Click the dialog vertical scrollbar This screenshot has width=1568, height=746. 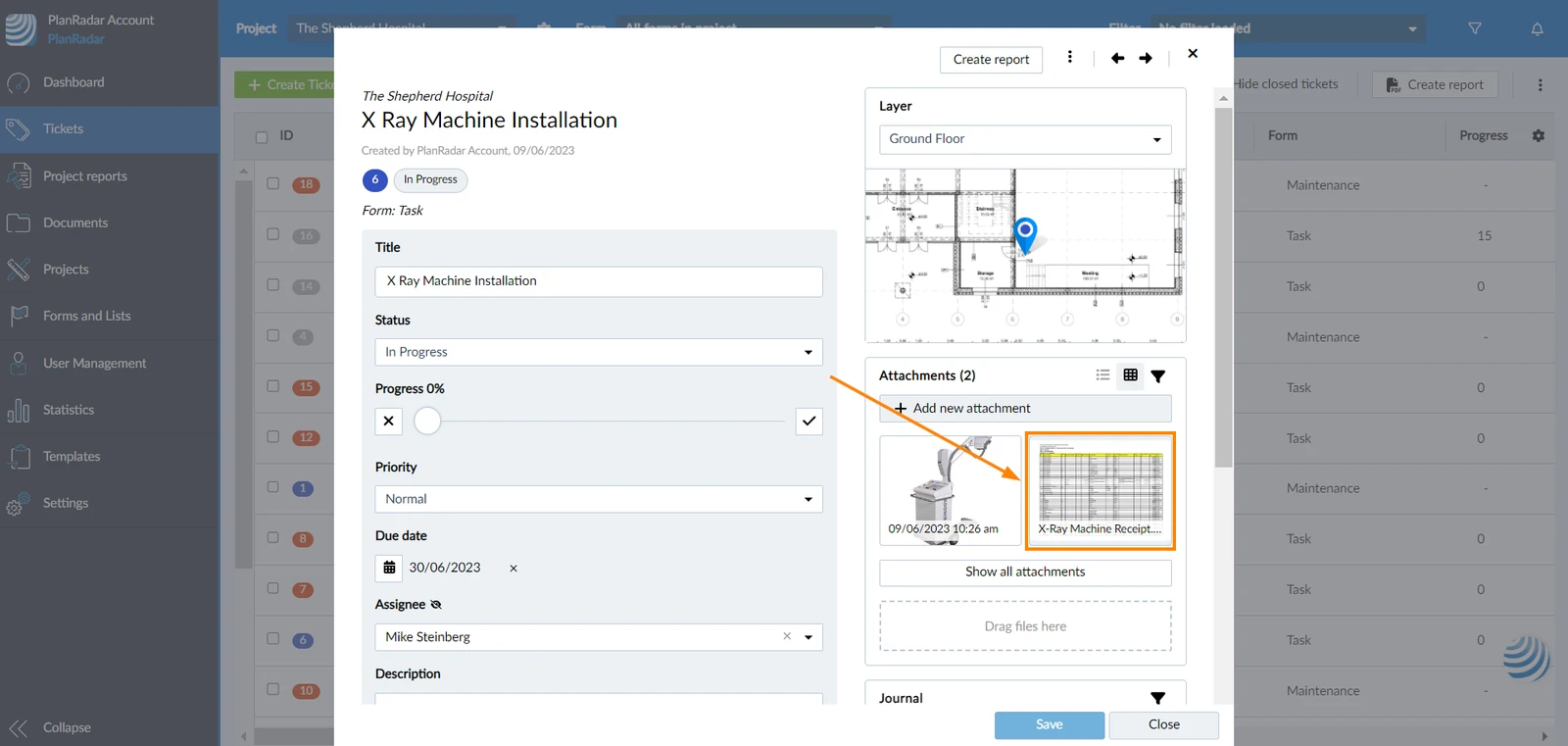1223,287
